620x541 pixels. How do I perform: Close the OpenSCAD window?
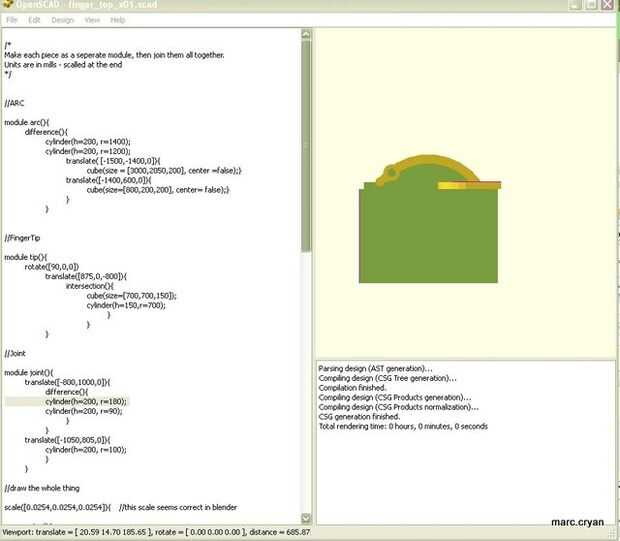click(608, 4)
